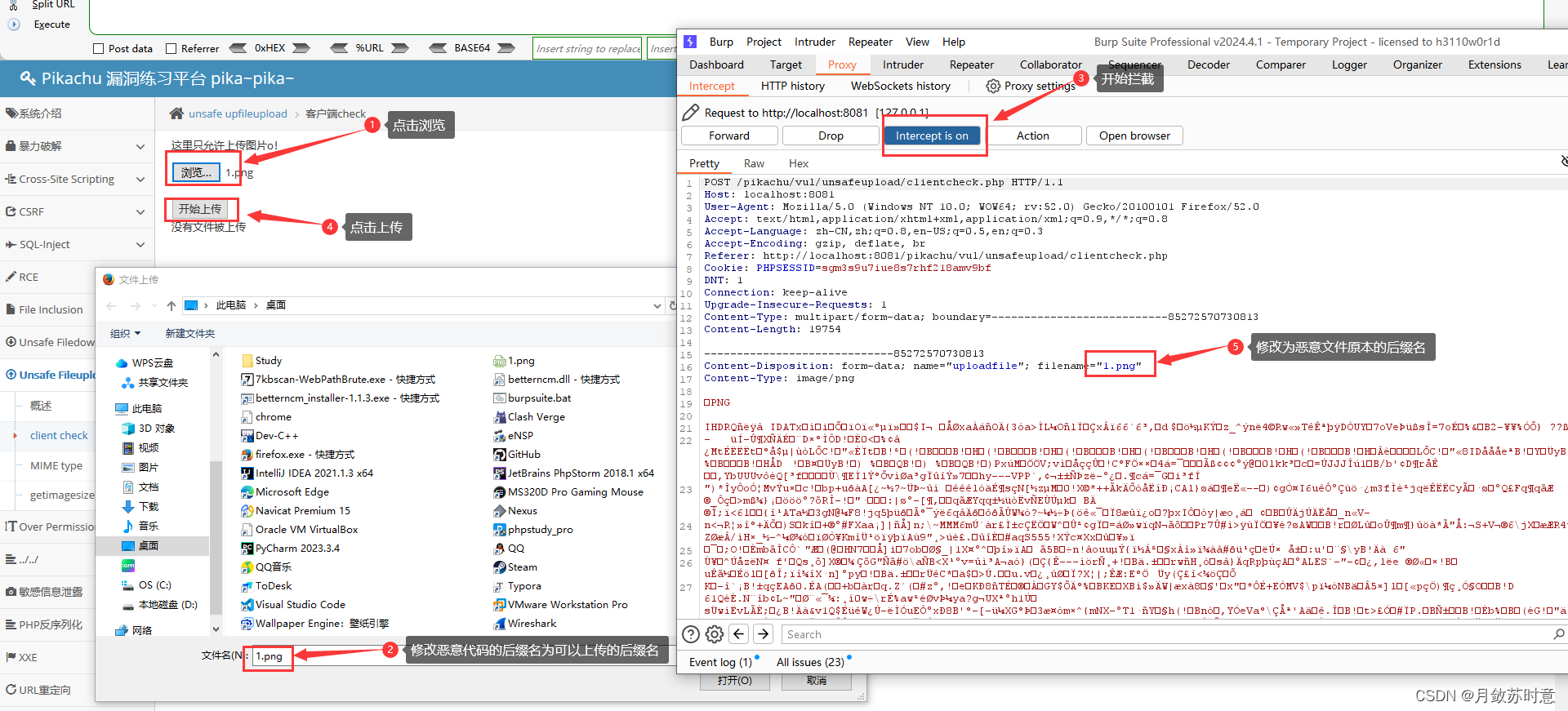Image resolution: width=1568 pixels, height=711 pixels.
Task: Click the 开始上传 upload button
Action: click(x=201, y=210)
